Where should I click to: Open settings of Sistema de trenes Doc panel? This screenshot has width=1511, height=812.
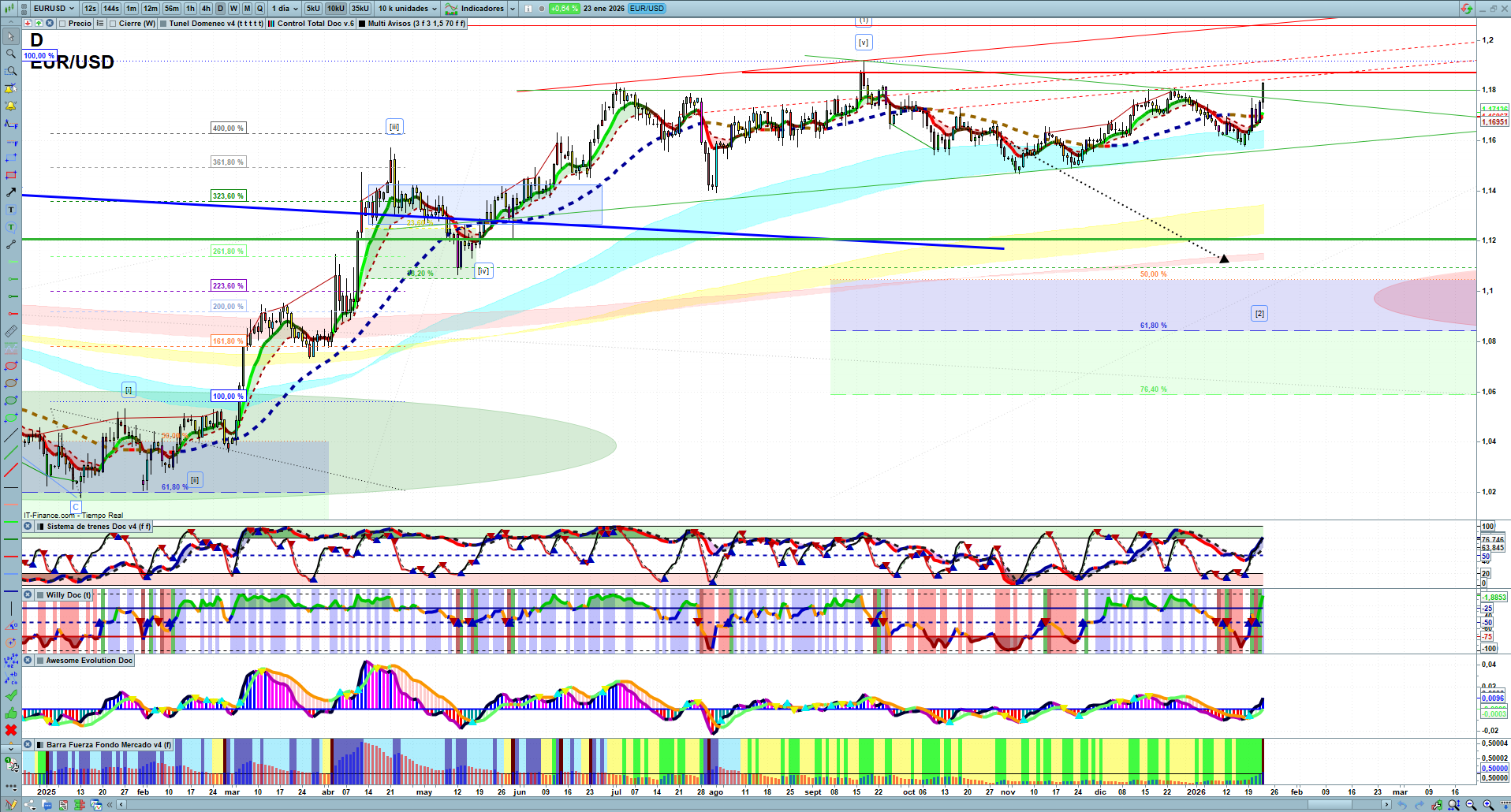pyautogui.click(x=39, y=527)
